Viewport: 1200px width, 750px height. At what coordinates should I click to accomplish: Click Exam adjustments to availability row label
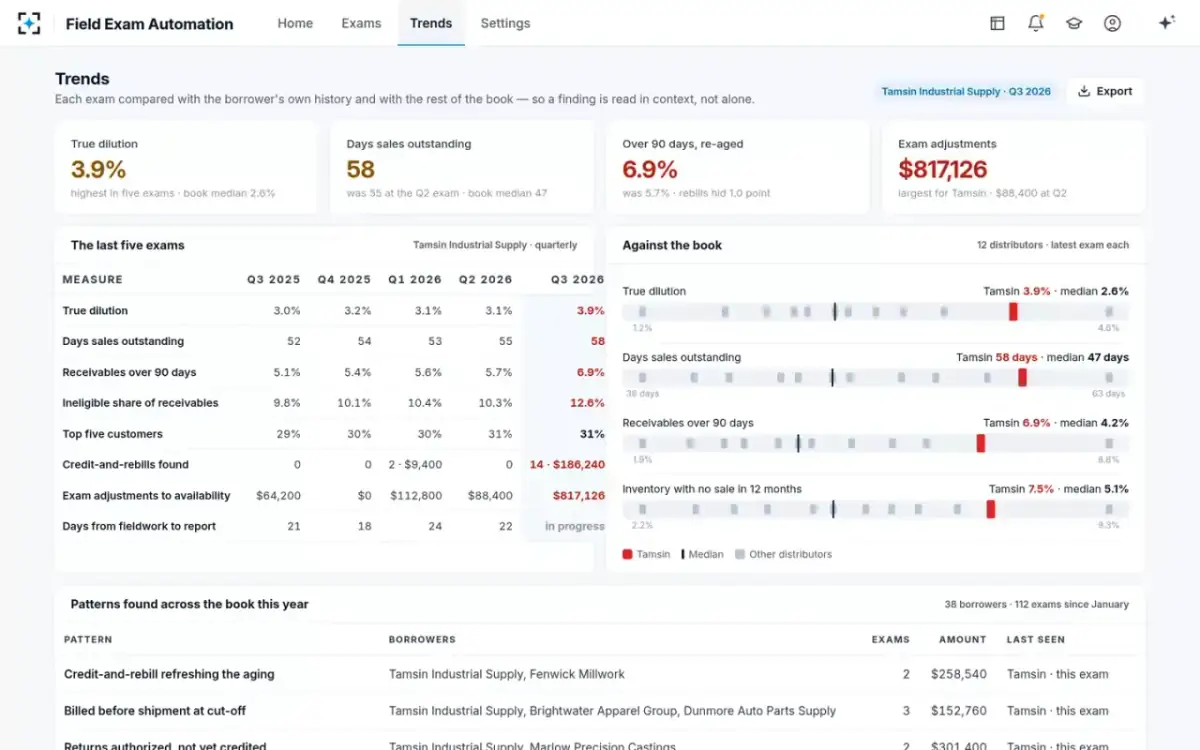tap(146, 496)
